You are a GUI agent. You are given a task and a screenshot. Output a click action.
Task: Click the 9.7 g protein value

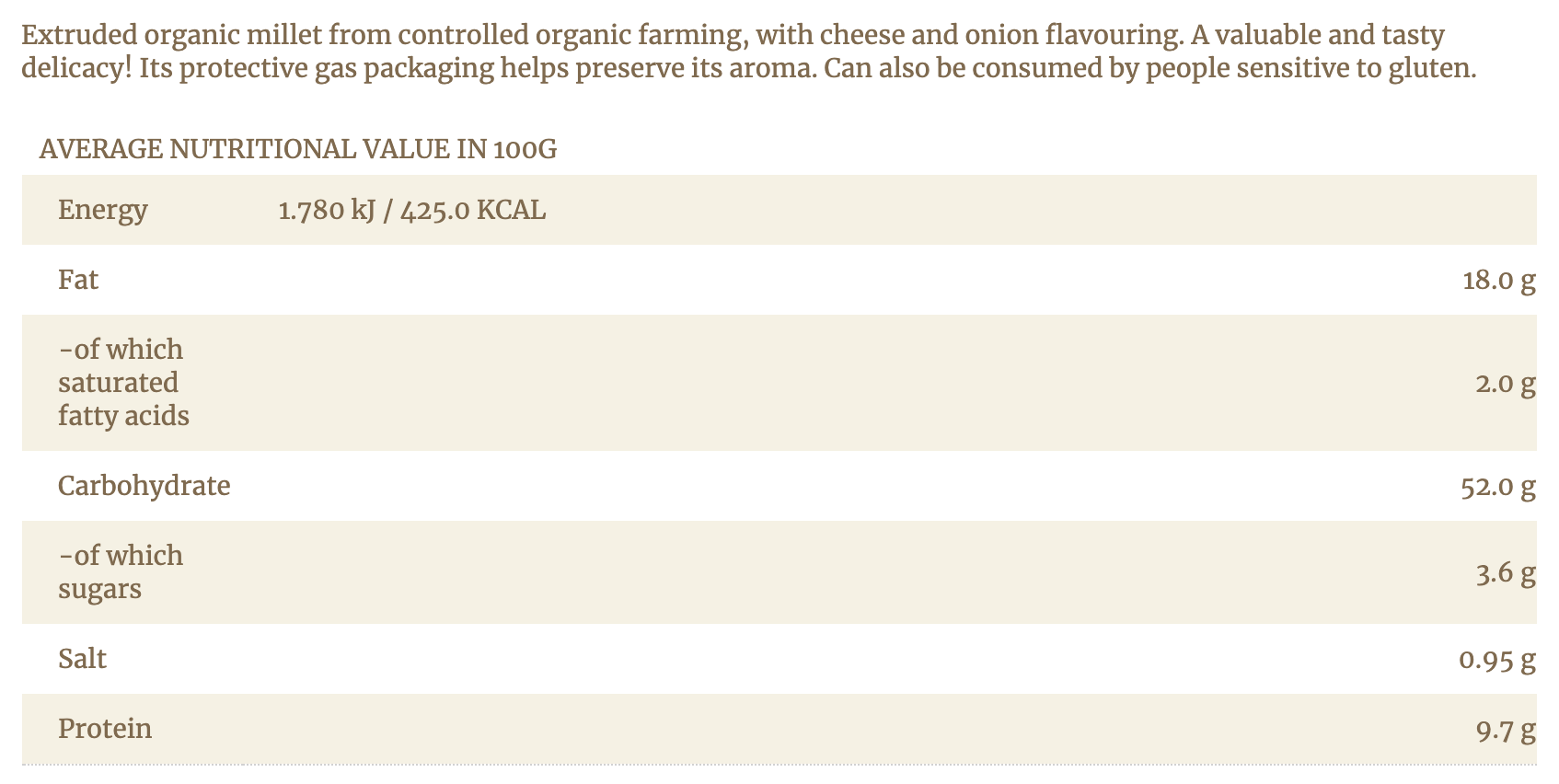click(1505, 731)
